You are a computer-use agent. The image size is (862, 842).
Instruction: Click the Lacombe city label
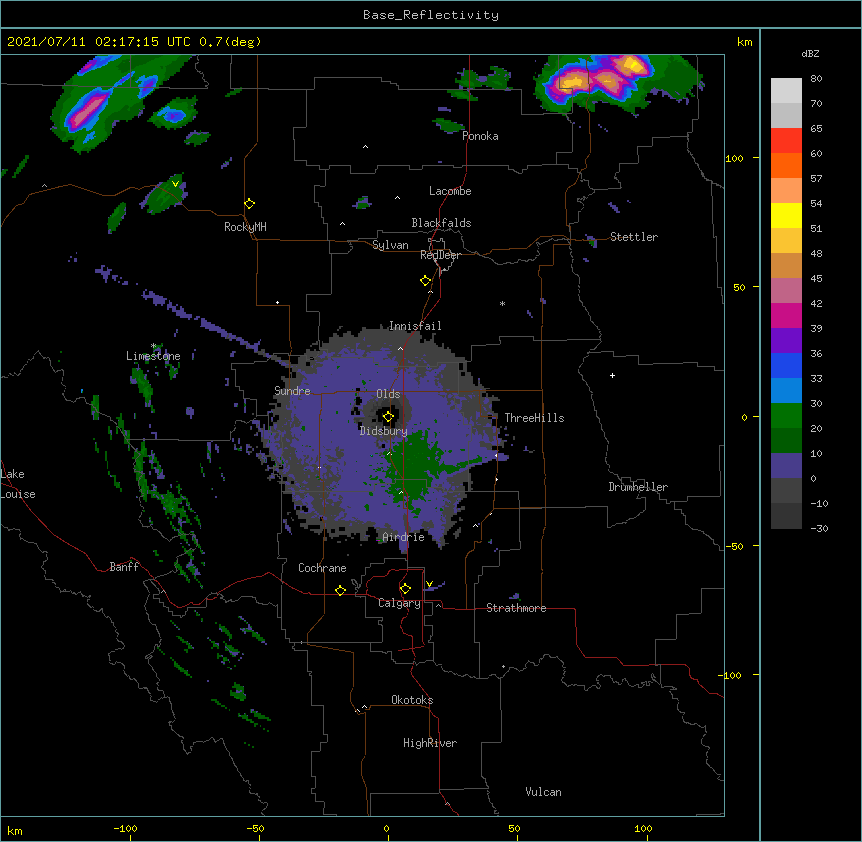450,191
